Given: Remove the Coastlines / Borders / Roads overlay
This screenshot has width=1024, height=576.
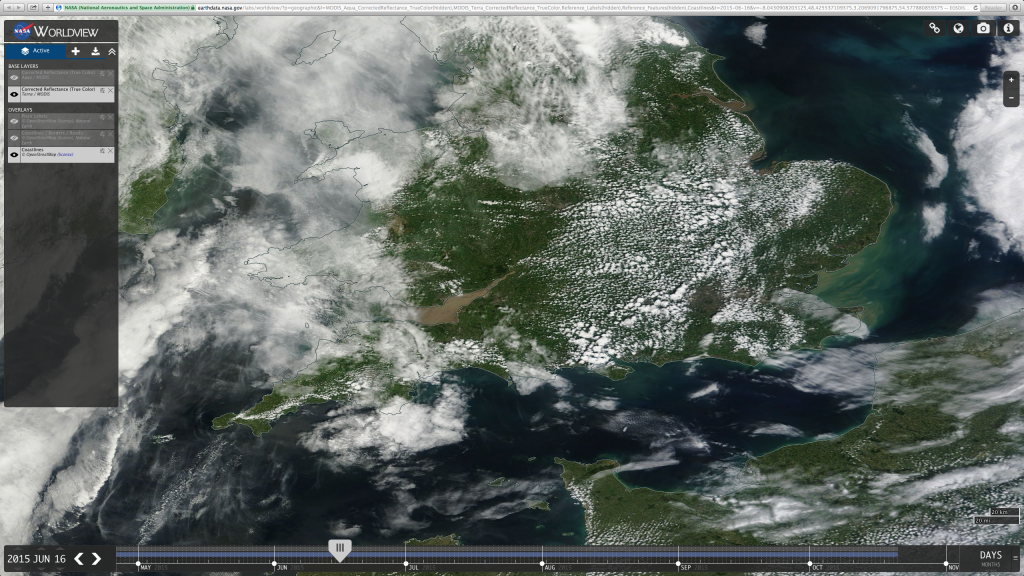Looking at the screenshot, I should coord(110,134).
